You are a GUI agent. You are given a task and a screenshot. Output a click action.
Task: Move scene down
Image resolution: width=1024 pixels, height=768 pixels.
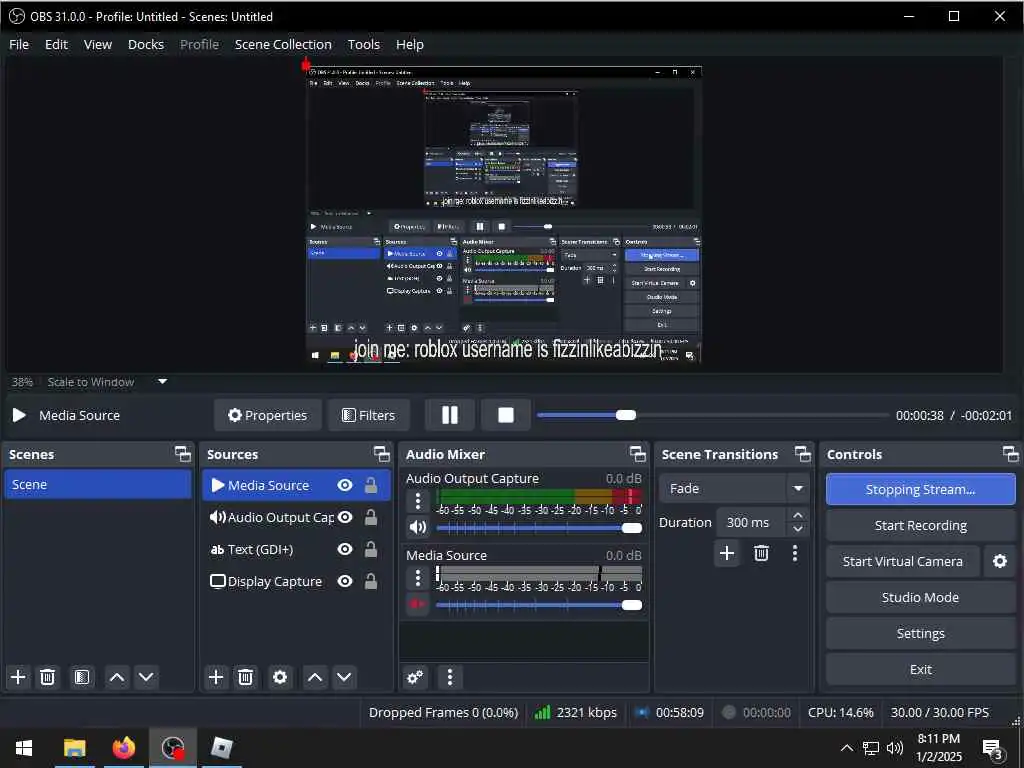click(x=146, y=677)
